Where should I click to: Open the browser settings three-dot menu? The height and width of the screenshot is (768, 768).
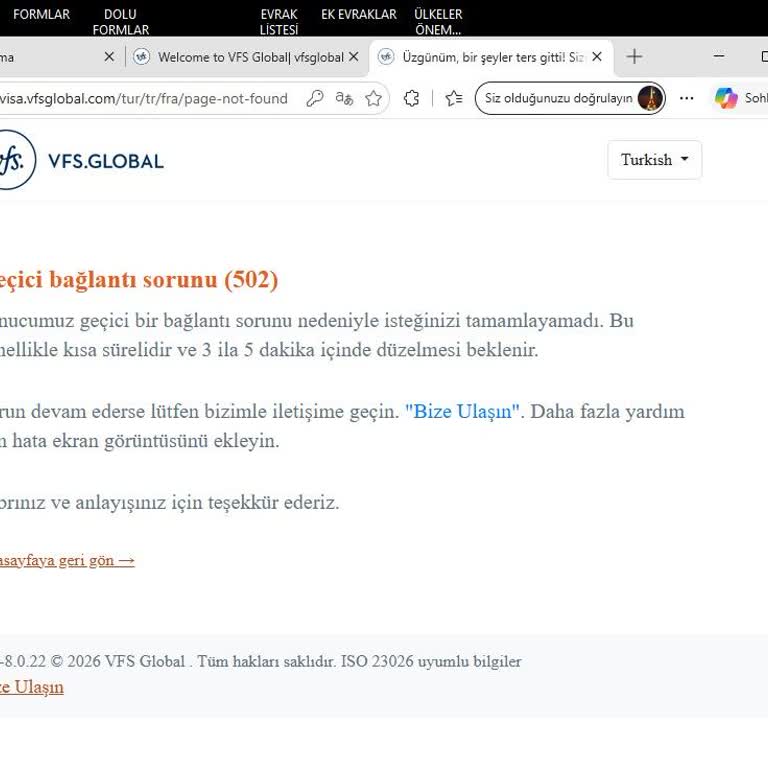coord(687,98)
